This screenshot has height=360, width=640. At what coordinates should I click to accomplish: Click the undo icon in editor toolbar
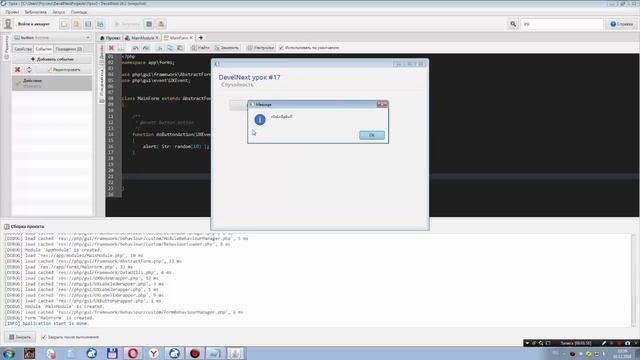(136, 48)
